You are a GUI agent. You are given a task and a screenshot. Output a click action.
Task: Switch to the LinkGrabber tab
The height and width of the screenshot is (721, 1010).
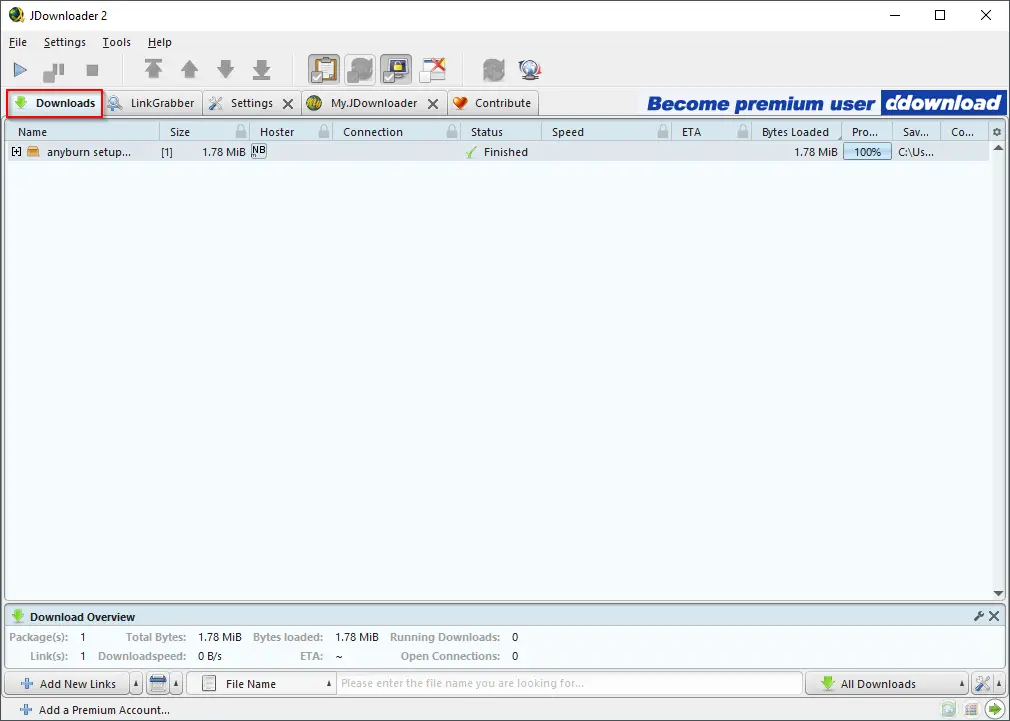click(153, 103)
